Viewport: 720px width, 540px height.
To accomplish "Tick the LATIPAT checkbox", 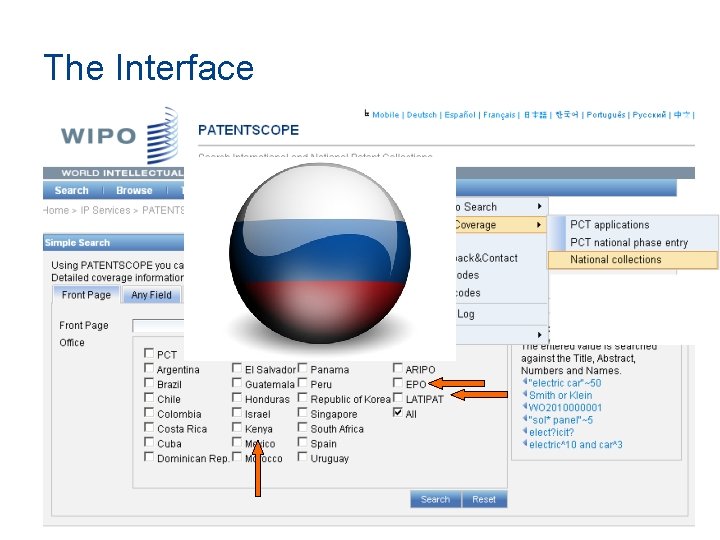I will [x=398, y=398].
